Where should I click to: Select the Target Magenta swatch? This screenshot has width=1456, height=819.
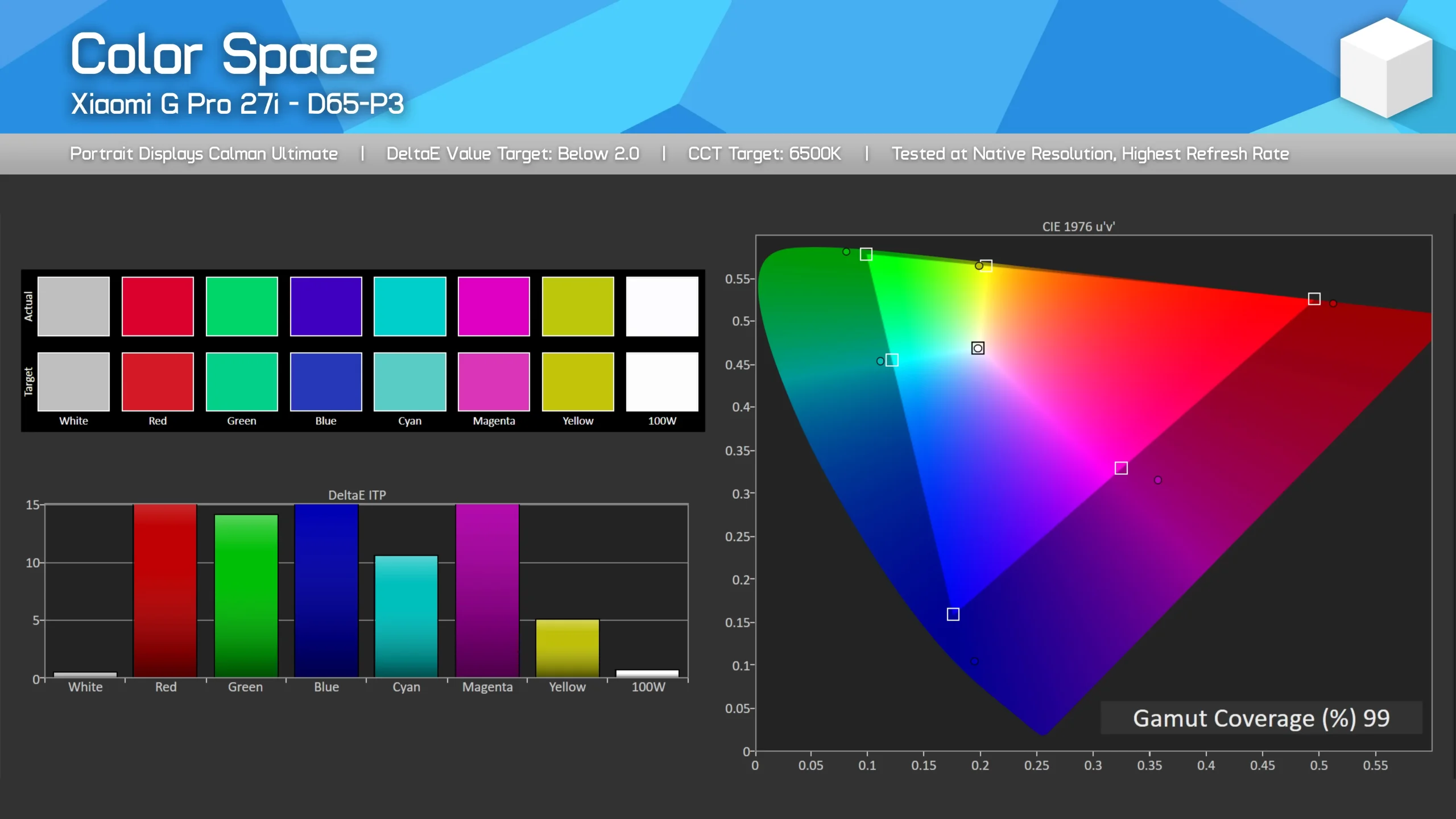494,381
